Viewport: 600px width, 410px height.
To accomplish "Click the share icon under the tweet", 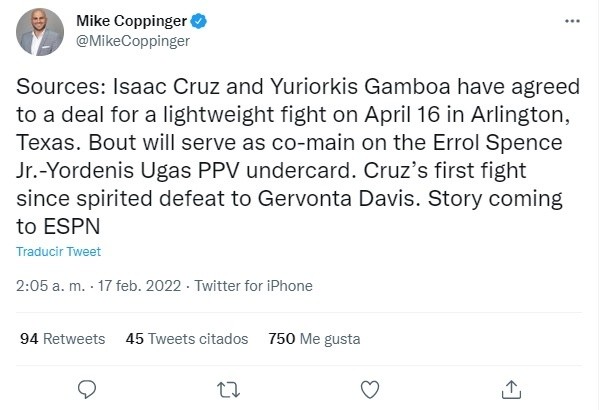I will [x=510, y=387].
